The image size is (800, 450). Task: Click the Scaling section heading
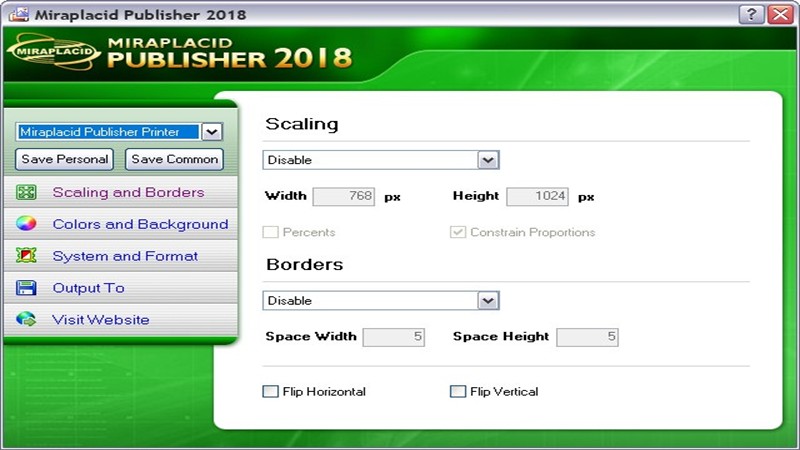click(302, 124)
